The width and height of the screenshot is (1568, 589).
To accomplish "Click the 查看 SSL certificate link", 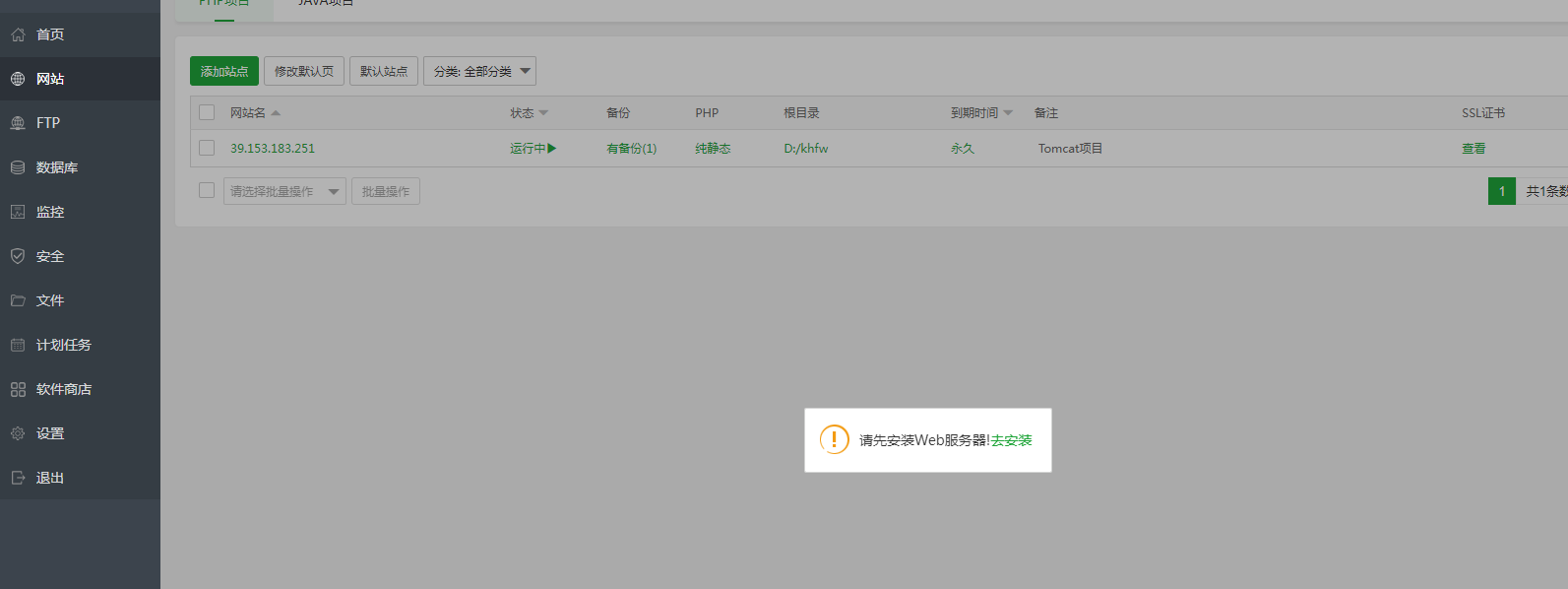I will click(x=1474, y=149).
